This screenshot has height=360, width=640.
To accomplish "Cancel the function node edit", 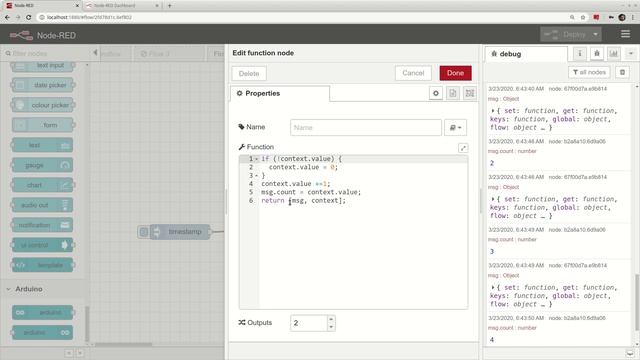I will (x=413, y=73).
